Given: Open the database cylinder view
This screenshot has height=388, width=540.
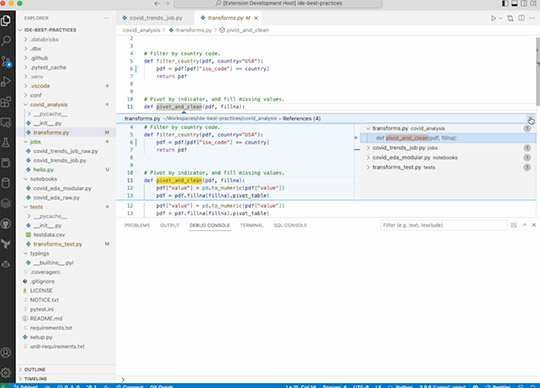Looking at the screenshot, I should [6, 183].
